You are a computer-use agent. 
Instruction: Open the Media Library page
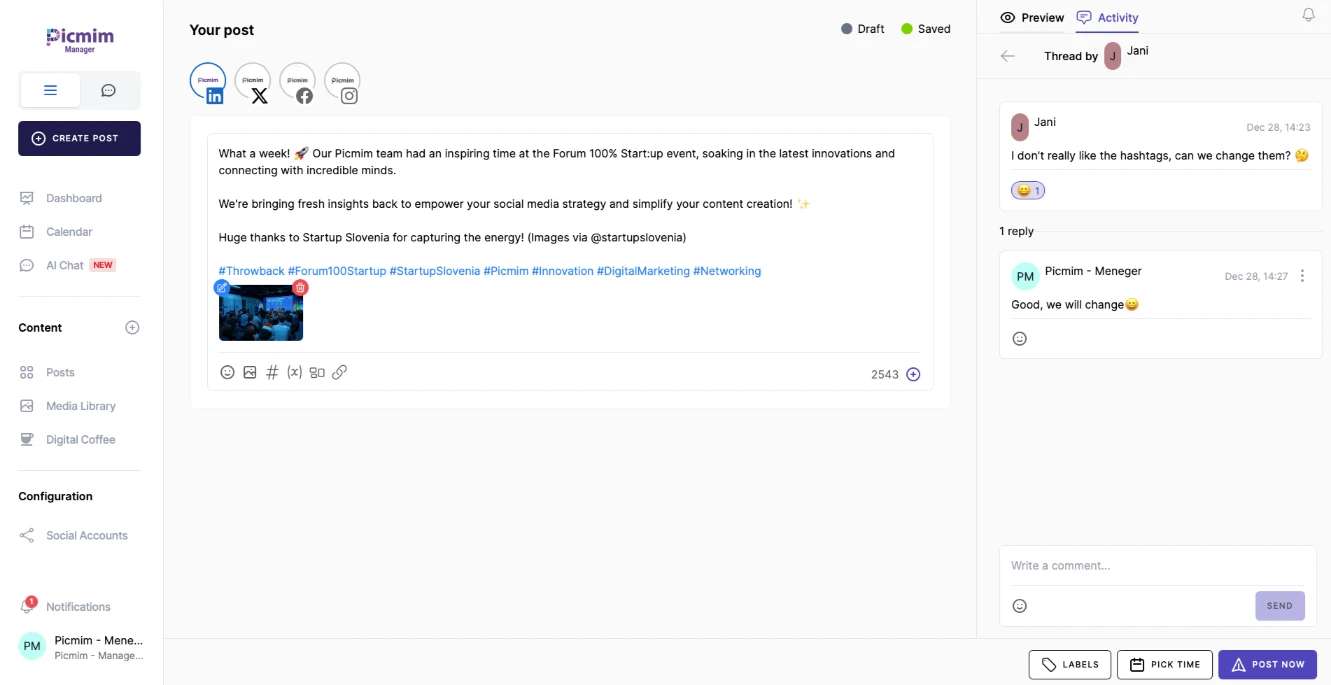click(79, 405)
